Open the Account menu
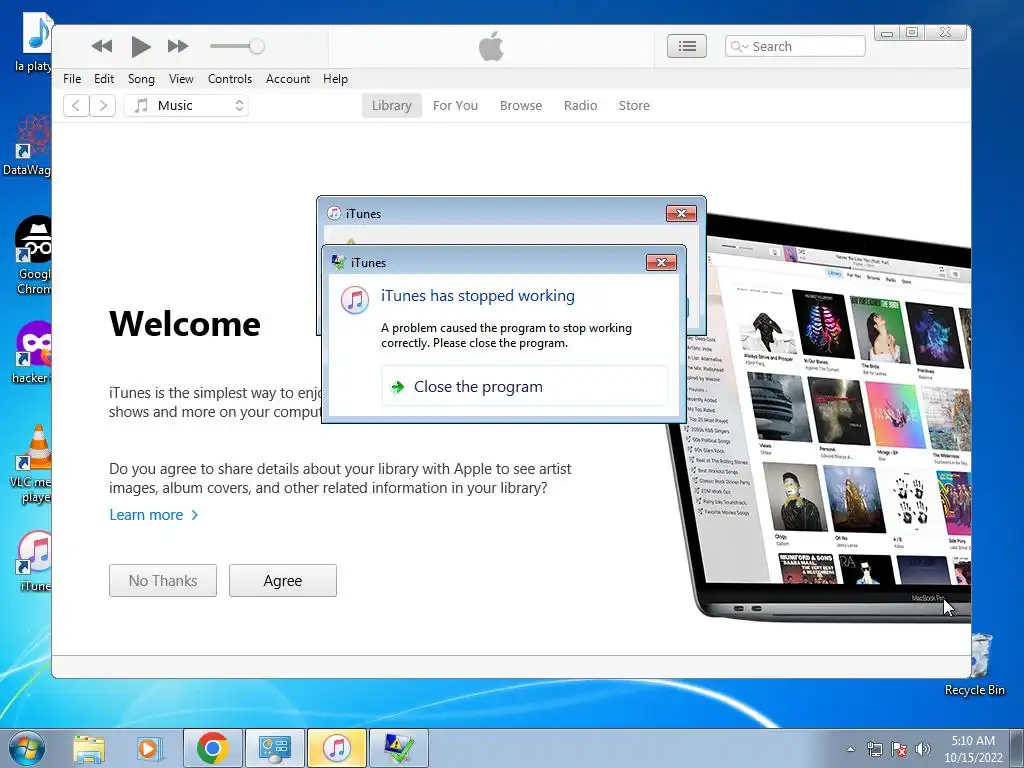The image size is (1024, 768). [x=287, y=79]
